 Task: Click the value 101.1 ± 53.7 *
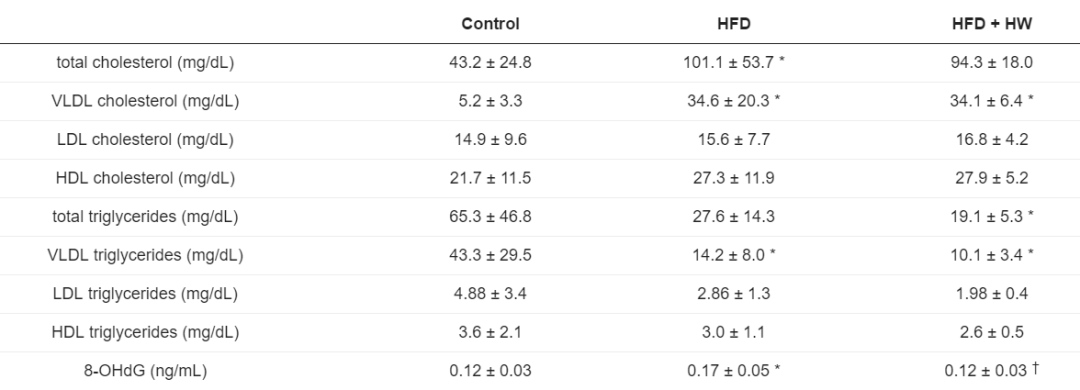734,63
